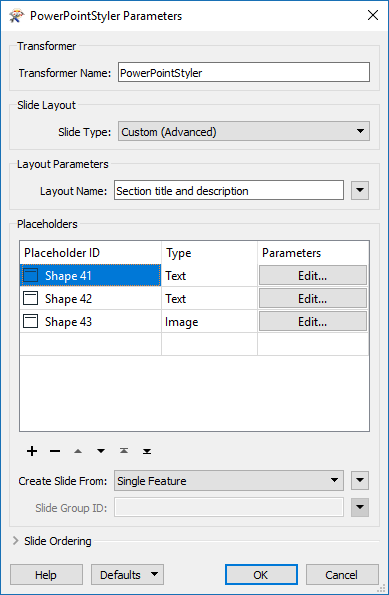Edit parameters for Shape 42
Viewport: 389px width, 595px height.
313,299
